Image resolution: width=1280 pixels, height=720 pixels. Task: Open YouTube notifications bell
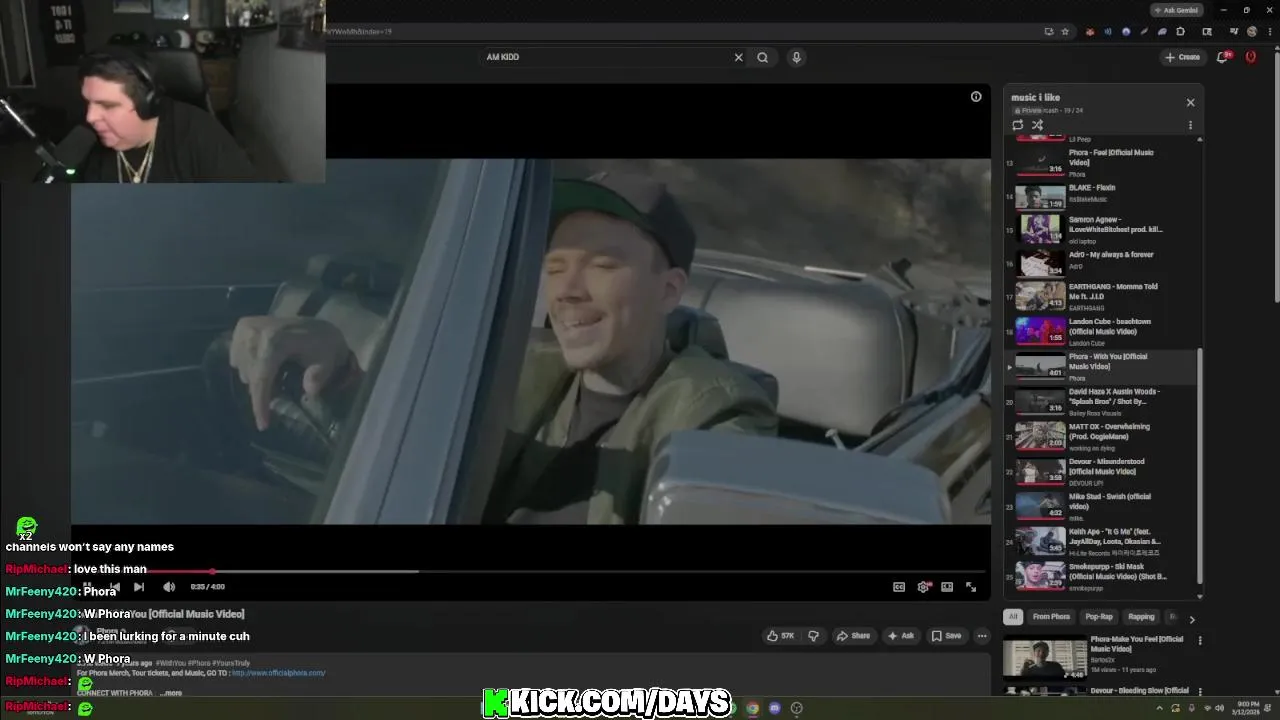[1223, 57]
